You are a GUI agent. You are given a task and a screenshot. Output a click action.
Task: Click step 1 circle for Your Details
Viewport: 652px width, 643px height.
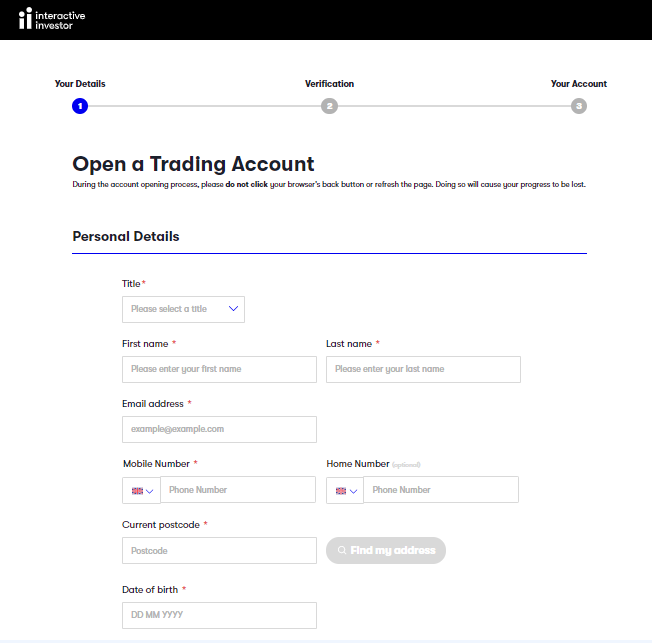click(x=80, y=106)
